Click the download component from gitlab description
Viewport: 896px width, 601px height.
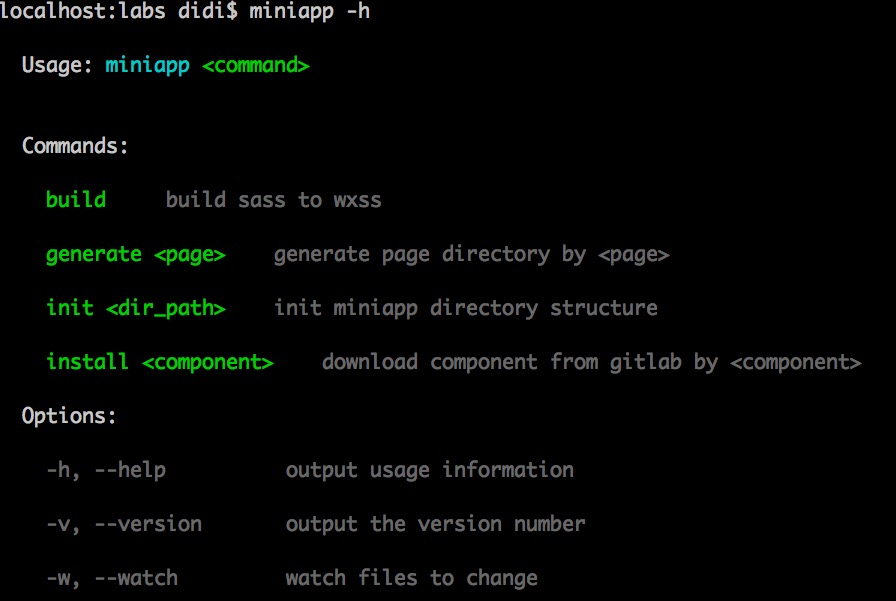tap(591, 362)
